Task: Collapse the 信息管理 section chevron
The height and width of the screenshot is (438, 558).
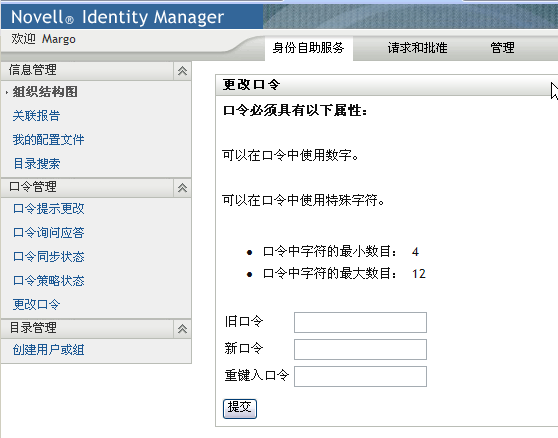Action: (x=182, y=71)
